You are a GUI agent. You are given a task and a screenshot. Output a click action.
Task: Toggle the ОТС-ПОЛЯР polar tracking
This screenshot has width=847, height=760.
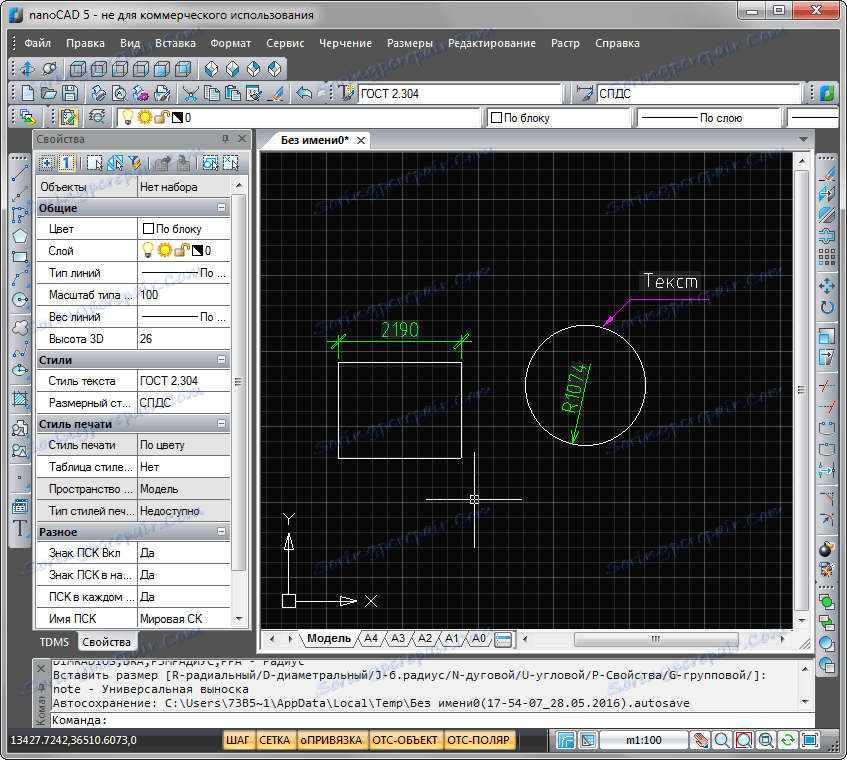point(478,741)
